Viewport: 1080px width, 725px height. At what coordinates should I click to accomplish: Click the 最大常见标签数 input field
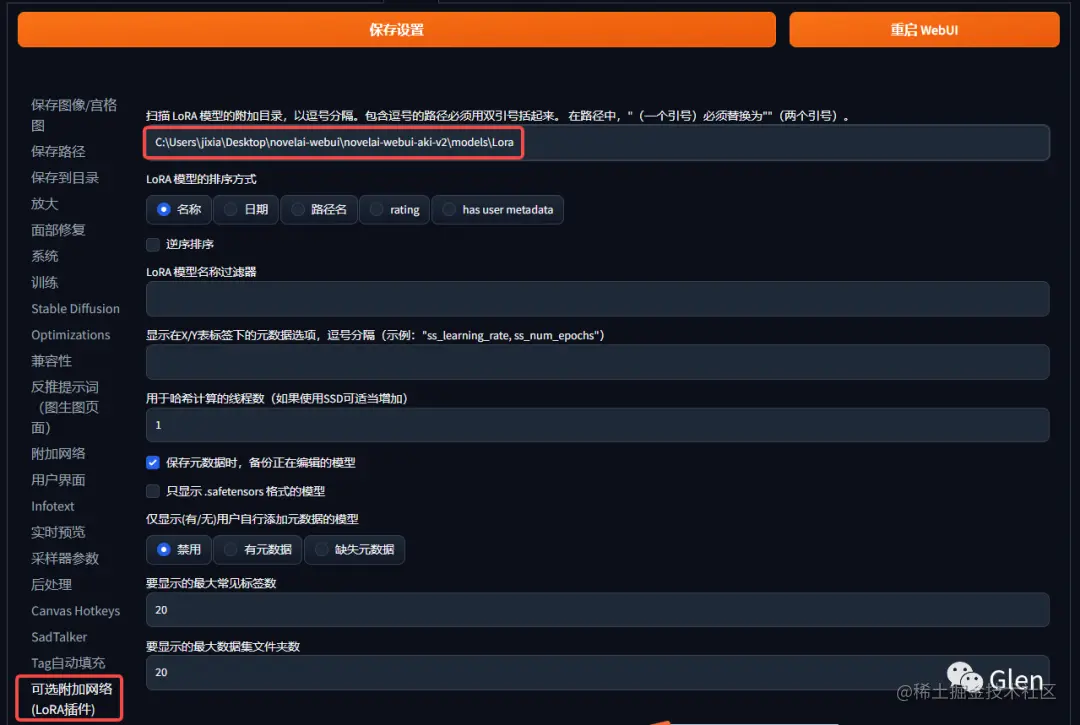click(x=597, y=610)
